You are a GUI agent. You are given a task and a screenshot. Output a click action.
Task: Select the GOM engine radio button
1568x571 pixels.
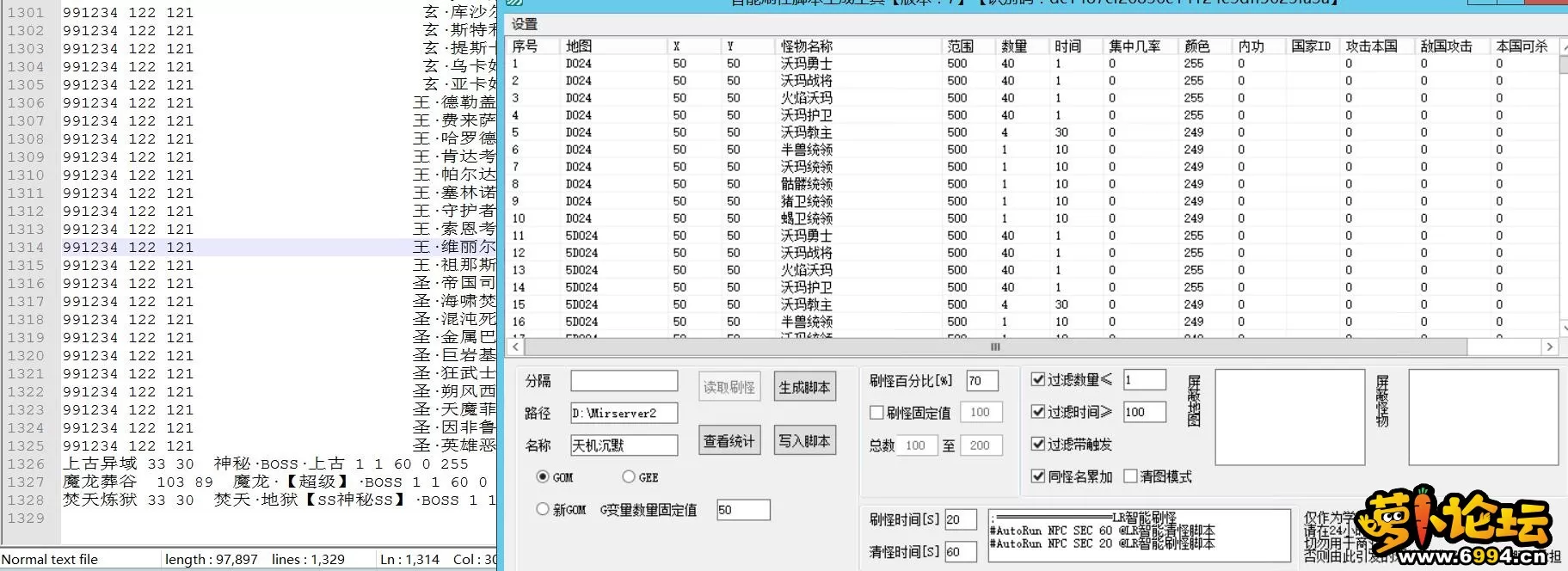pos(543,476)
